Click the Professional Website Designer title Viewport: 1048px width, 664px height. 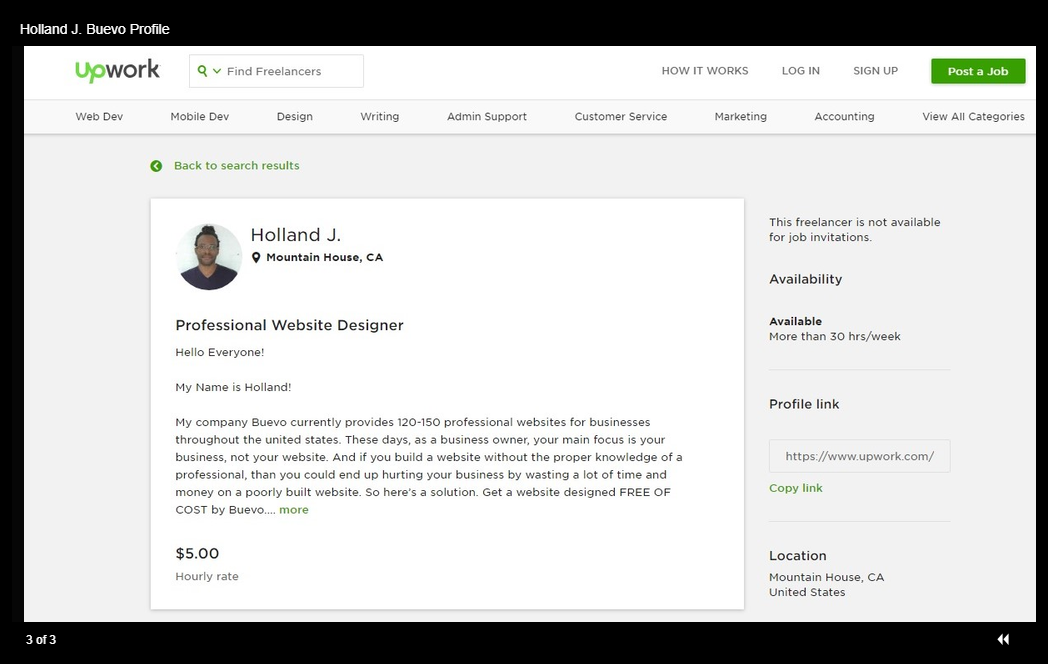[x=289, y=325]
